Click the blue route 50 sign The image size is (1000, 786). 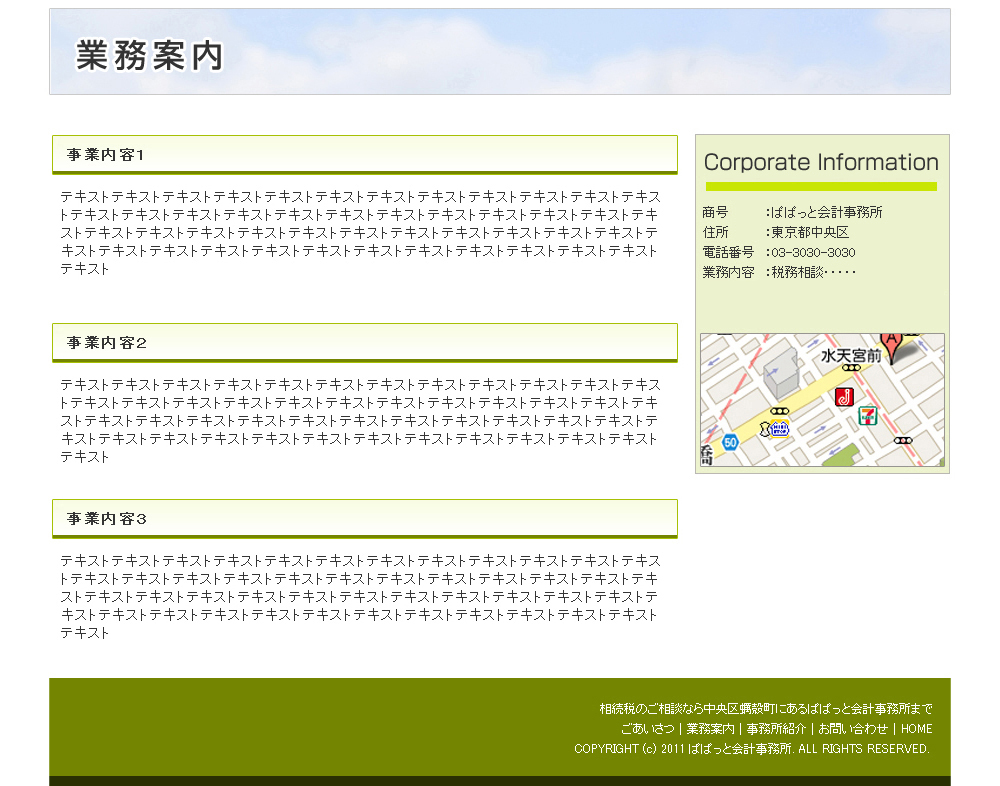tap(730, 442)
